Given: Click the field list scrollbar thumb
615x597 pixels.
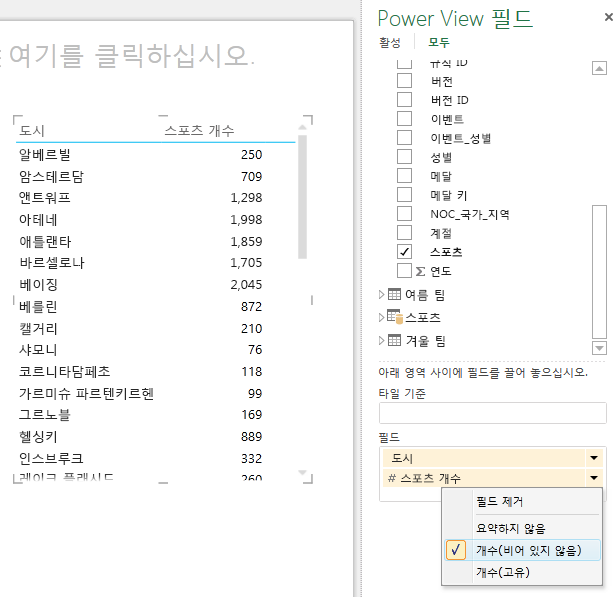Looking at the screenshot, I should pyautogui.click(x=599, y=271).
